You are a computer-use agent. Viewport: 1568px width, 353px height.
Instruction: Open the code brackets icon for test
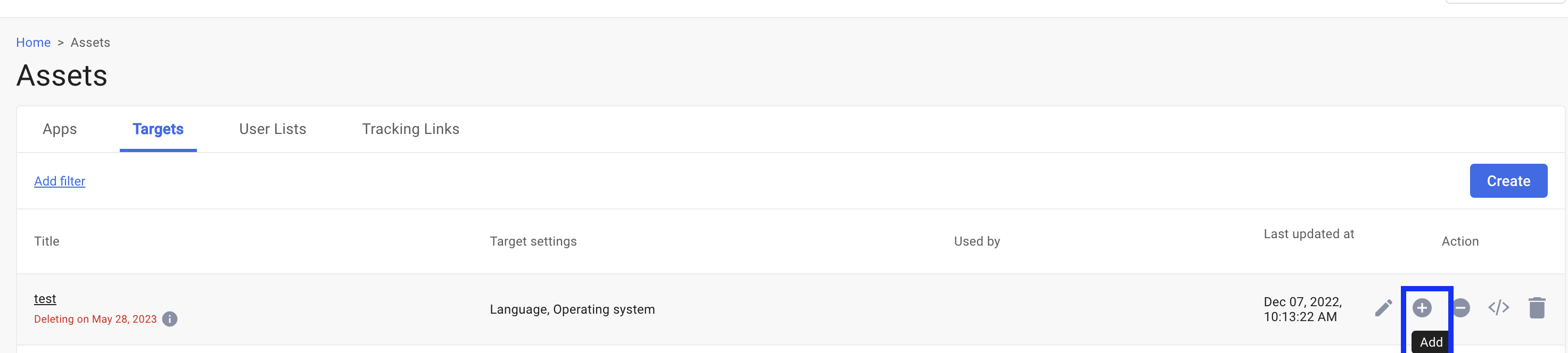(x=1498, y=308)
